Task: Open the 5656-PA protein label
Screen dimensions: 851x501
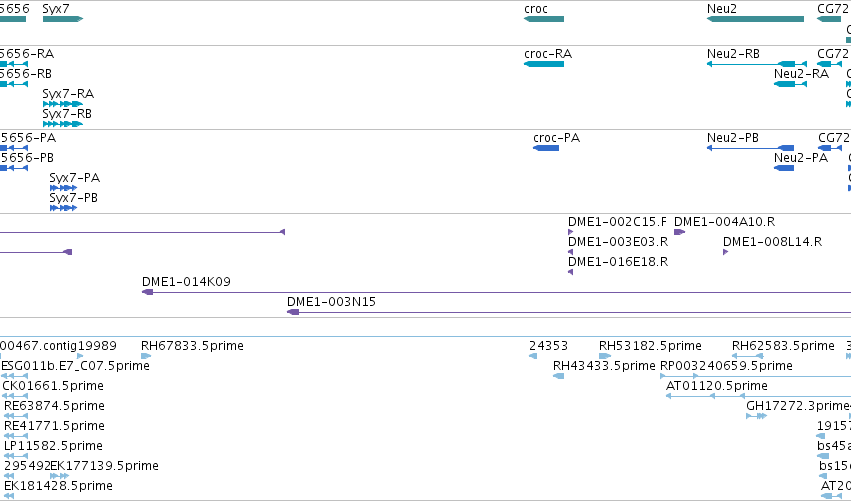Action: coord(28,138)
